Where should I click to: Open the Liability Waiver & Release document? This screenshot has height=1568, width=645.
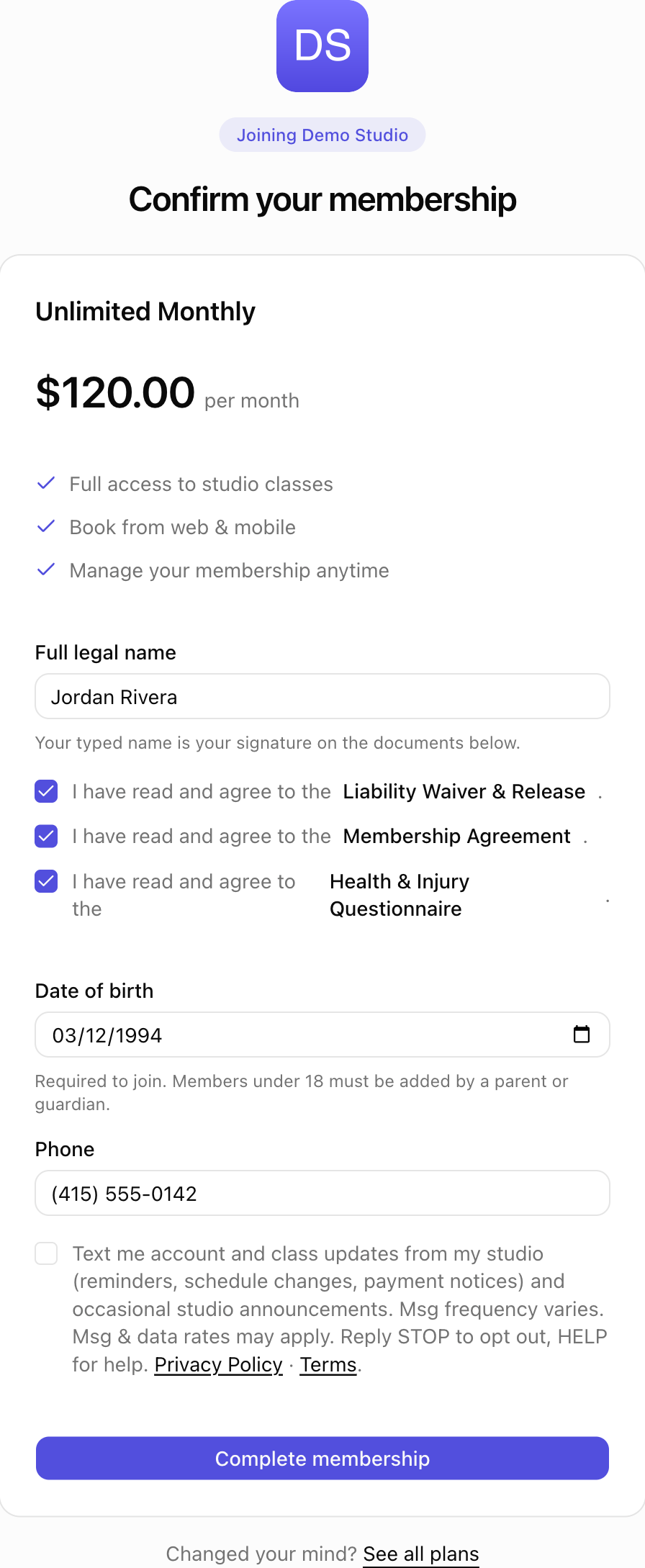(464, 791)
